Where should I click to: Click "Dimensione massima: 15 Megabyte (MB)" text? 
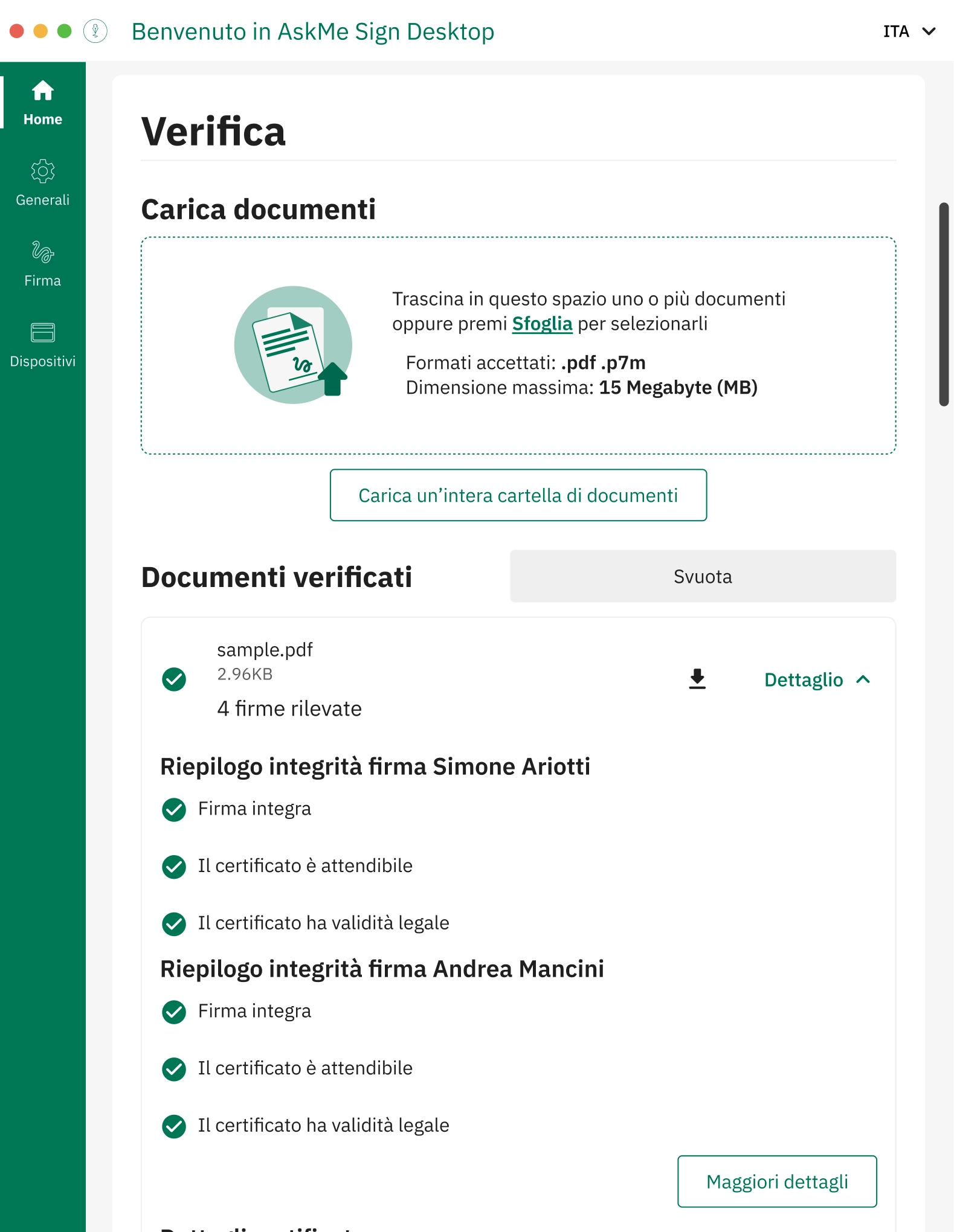581,387
